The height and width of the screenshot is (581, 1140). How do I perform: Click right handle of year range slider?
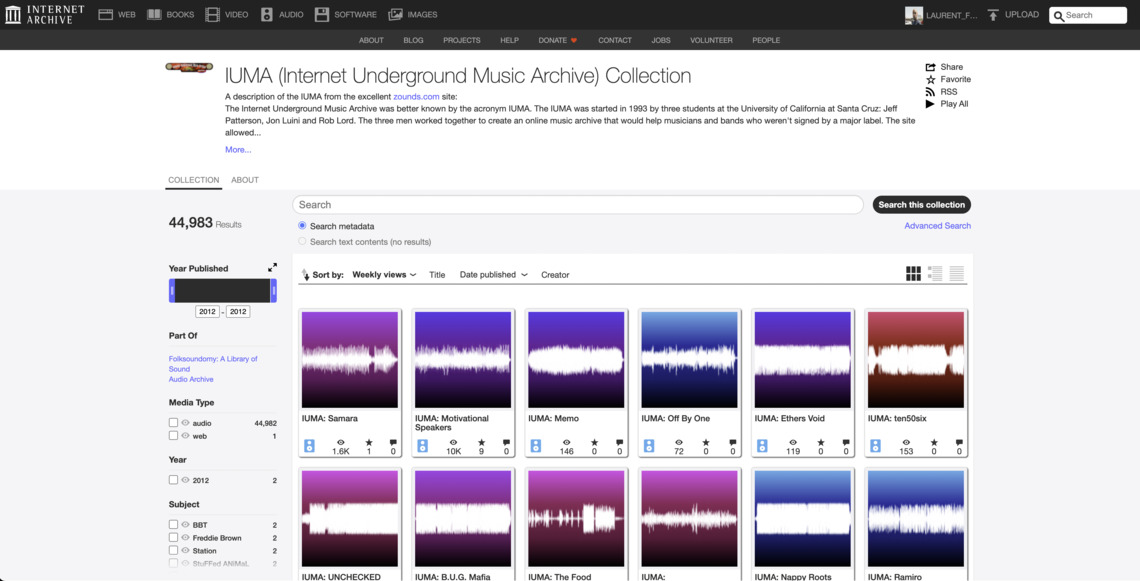pos(274,291)
